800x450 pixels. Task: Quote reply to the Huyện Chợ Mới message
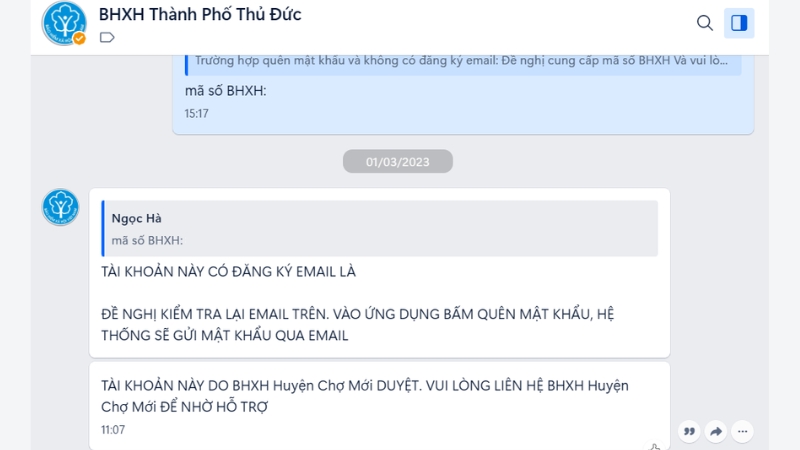tap(689, 432)
